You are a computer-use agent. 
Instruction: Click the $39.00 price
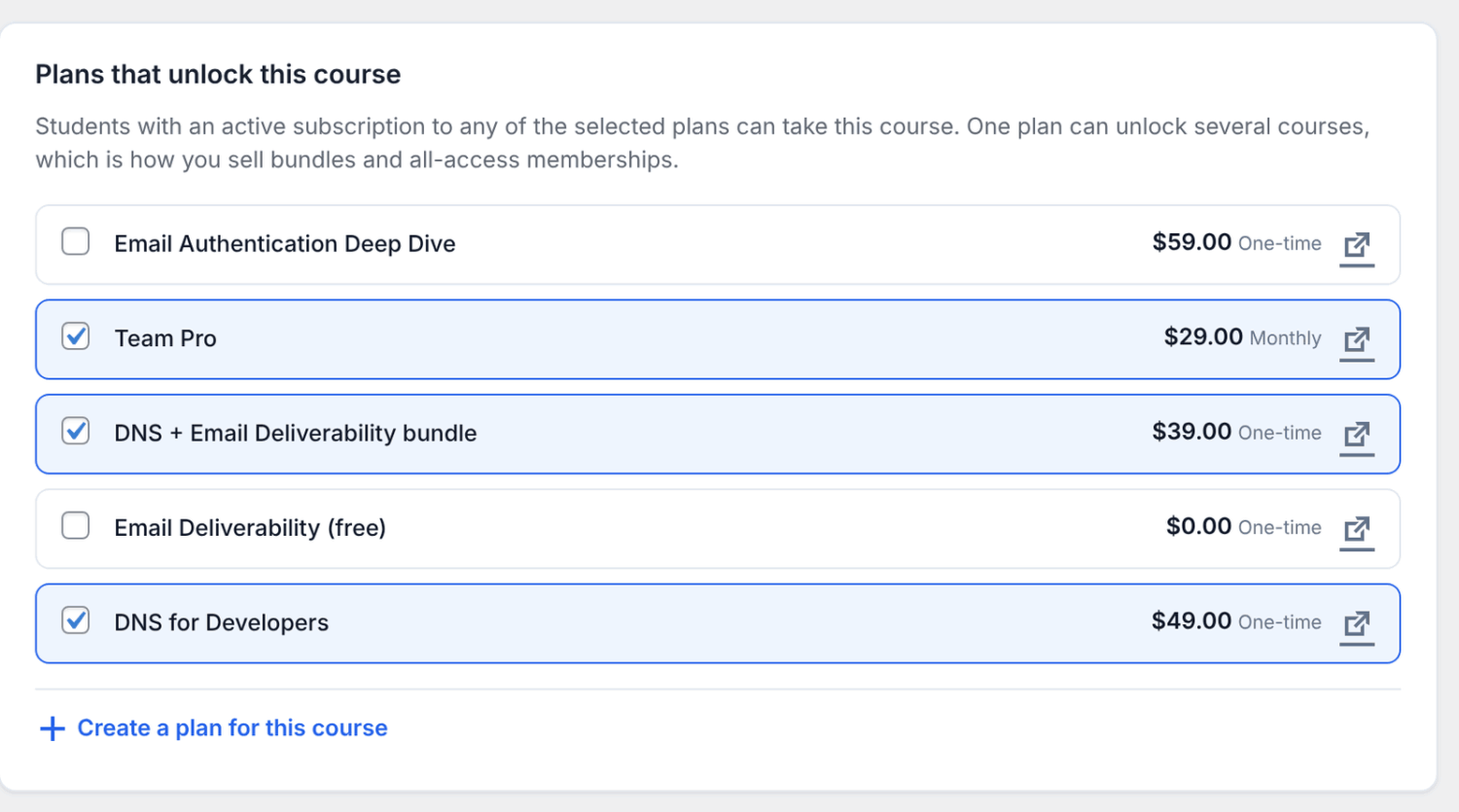point(1192,432)
